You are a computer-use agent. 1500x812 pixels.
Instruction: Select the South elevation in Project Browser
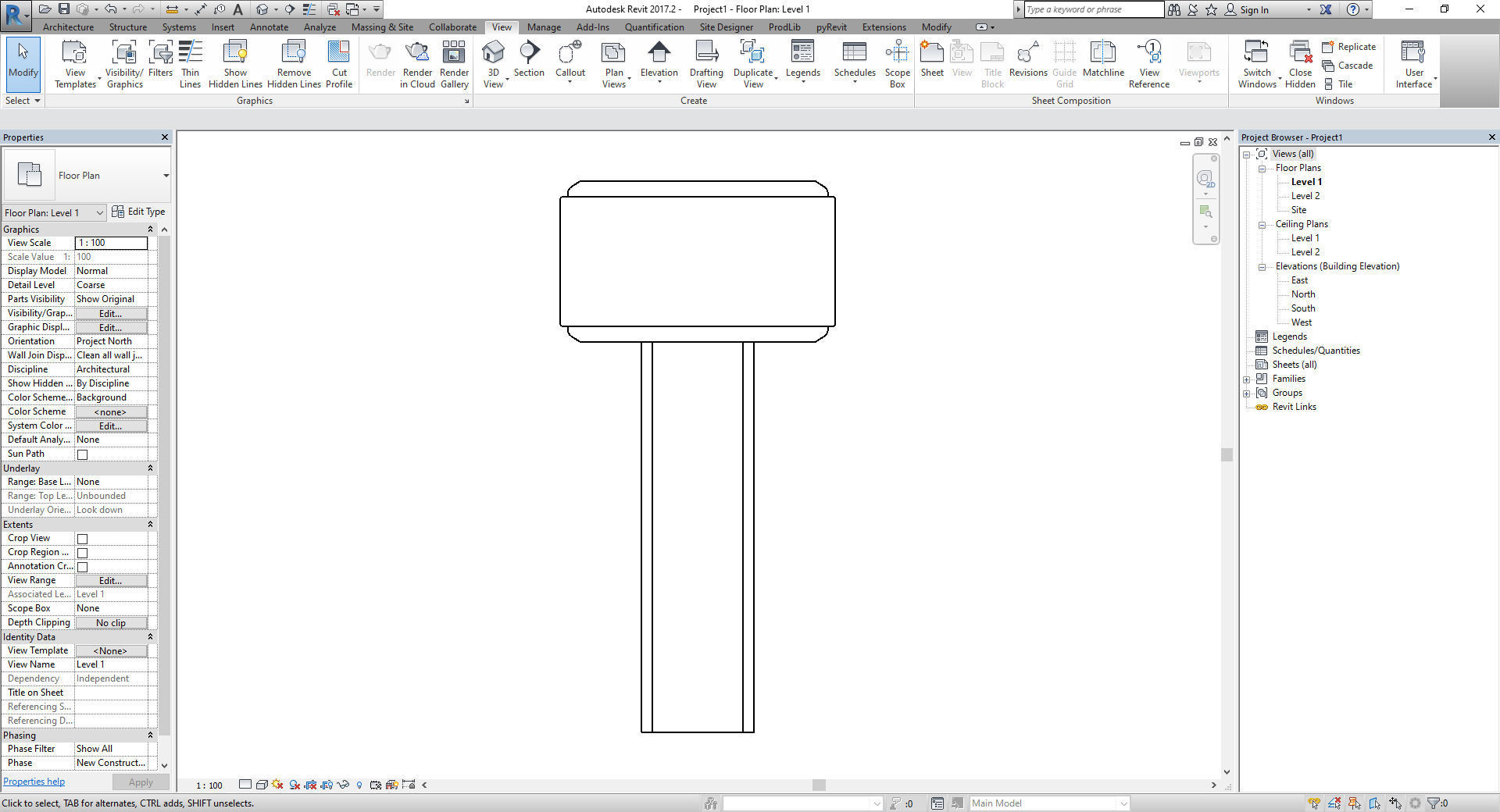[1303, 308]
